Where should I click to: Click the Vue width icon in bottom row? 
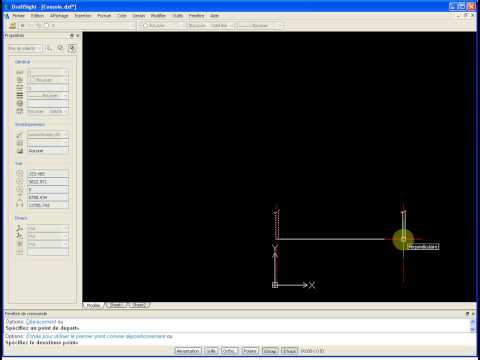tap(20, 205)
